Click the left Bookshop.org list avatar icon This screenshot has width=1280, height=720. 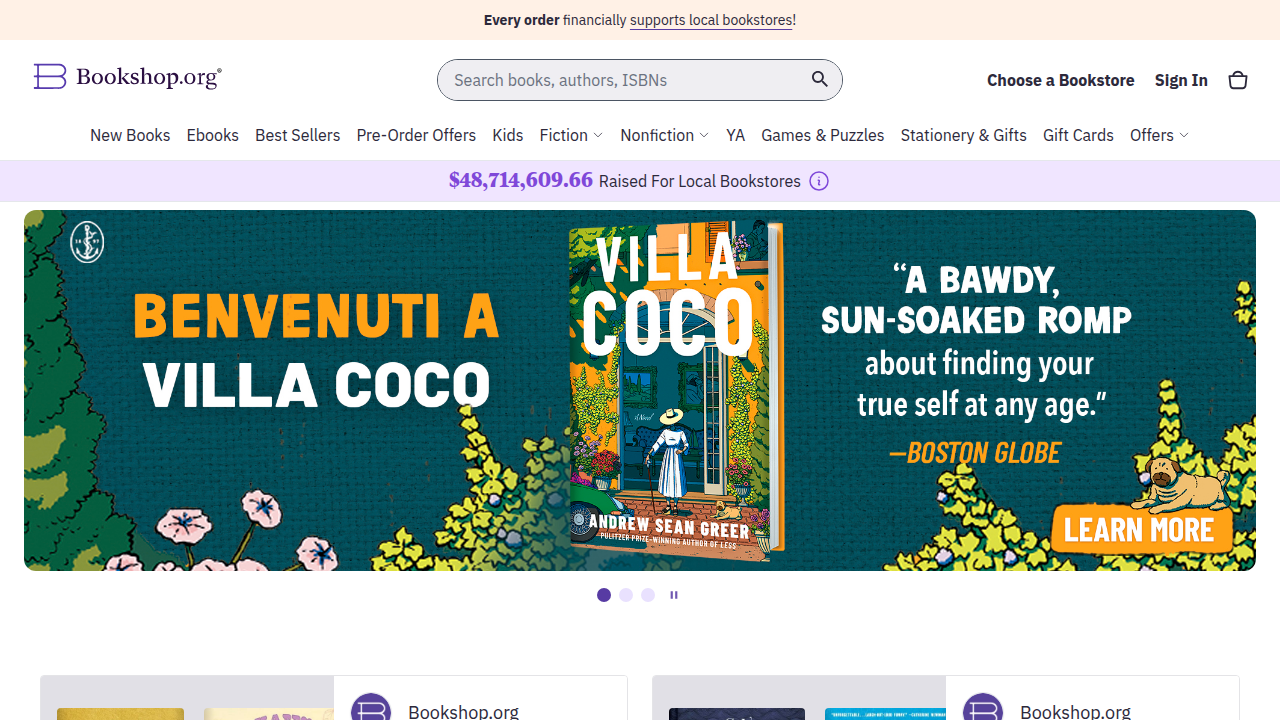371,707
